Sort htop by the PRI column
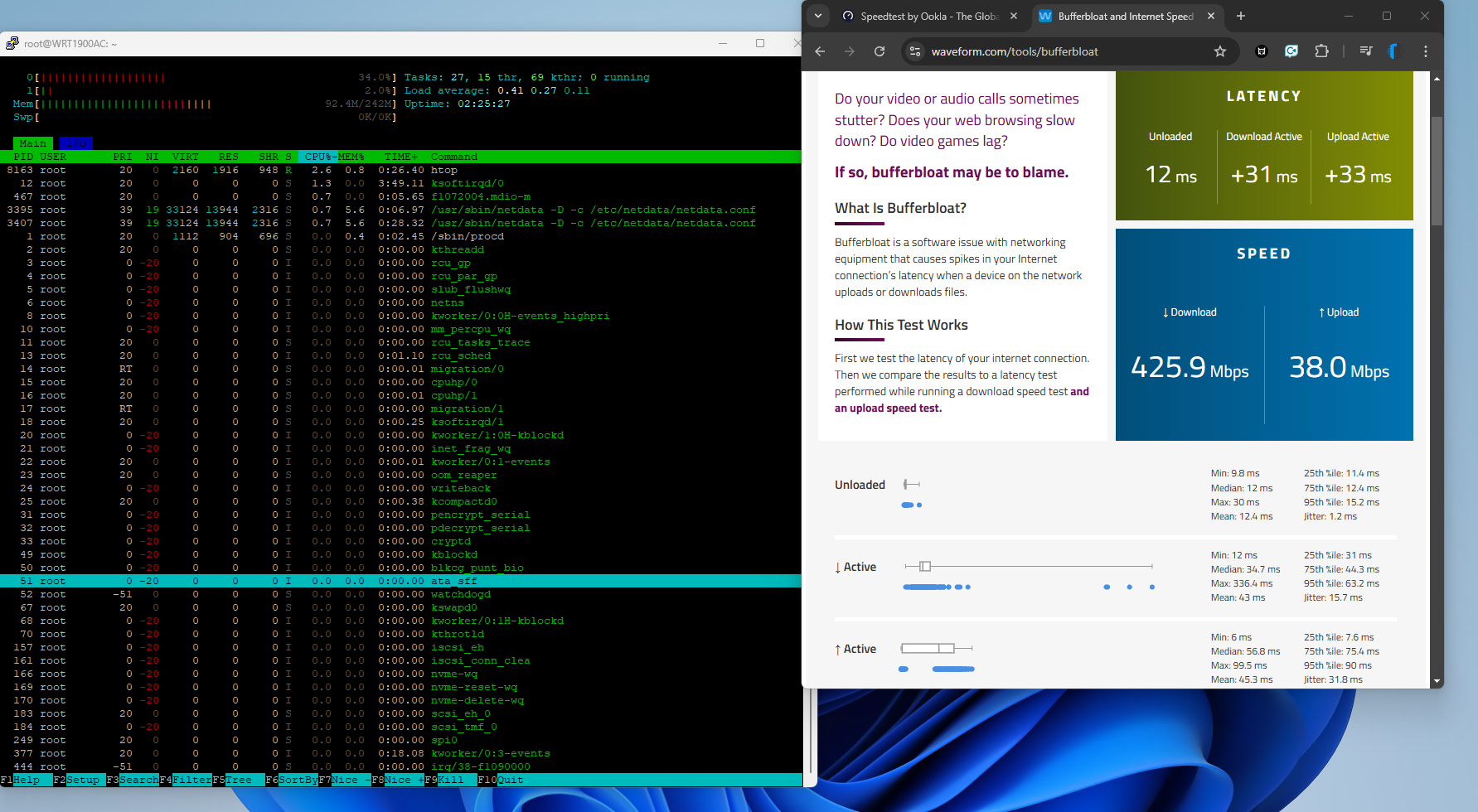The height and width of the screenshot is (812, 1478). coord(123,157)
